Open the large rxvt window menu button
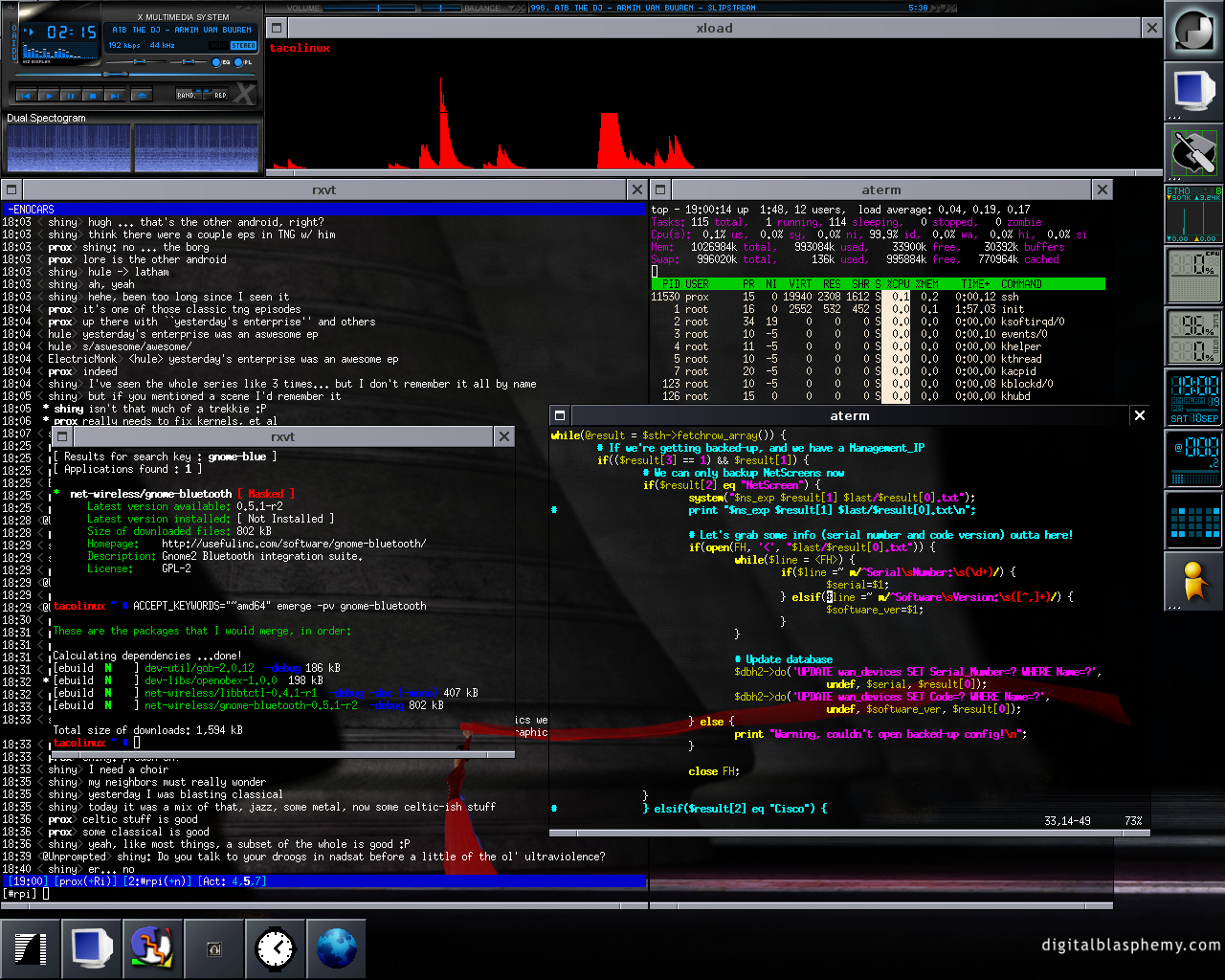The height and width of the screenshot is (980, 1225). point(11,189)
